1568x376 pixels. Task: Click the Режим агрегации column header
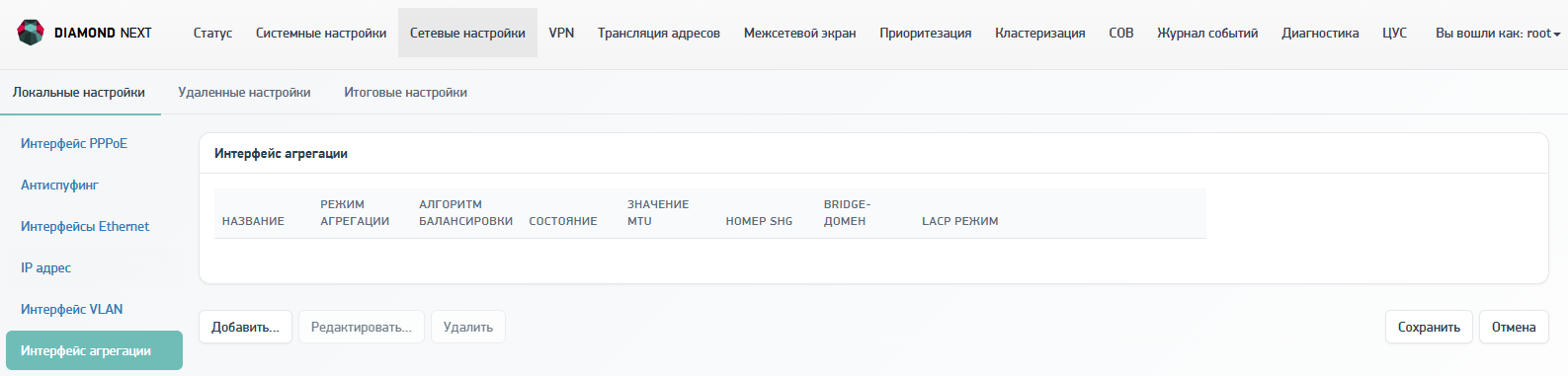point(355,213)
